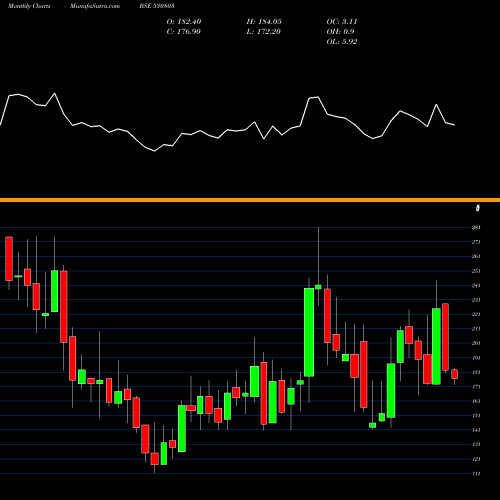Select the close price C: 176.90
500x500 pixels.
click(184, 32)
